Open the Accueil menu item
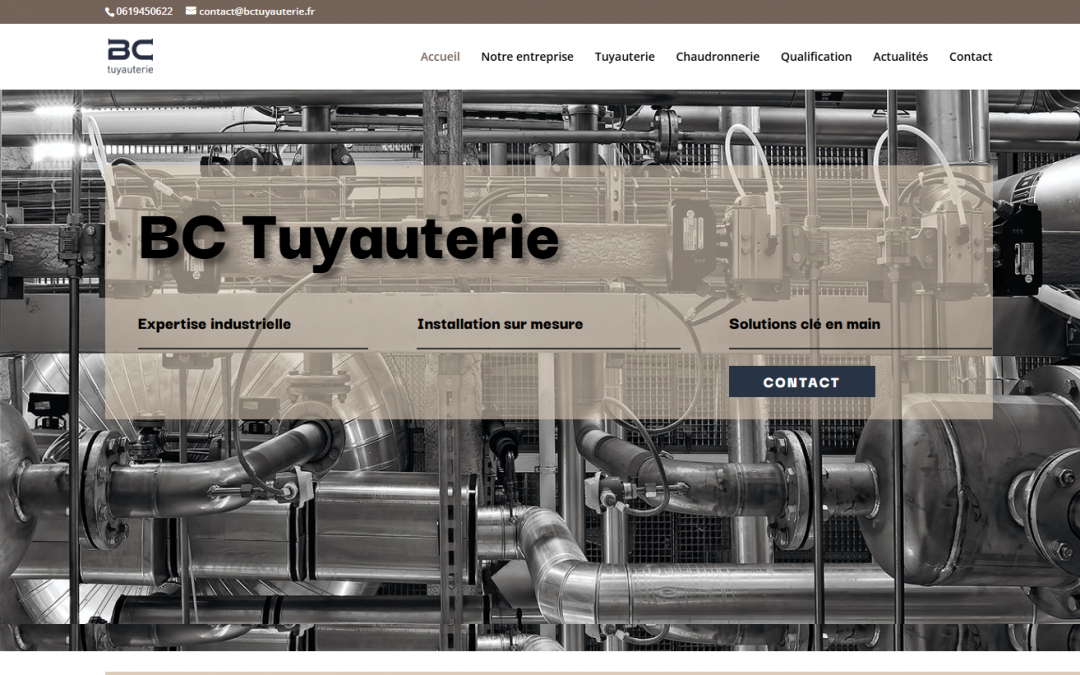This screenshot has width=1080, height=675. tap(440, 57)
